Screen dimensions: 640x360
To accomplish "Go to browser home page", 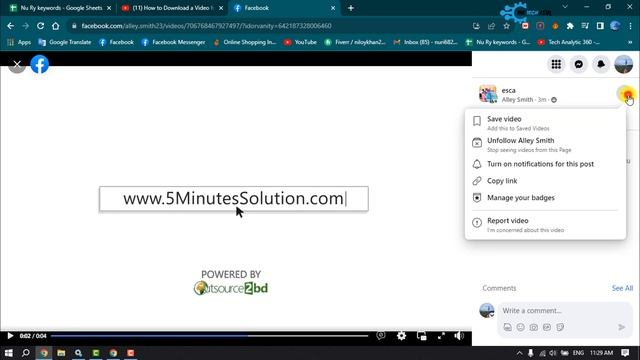I will [56, 26].
